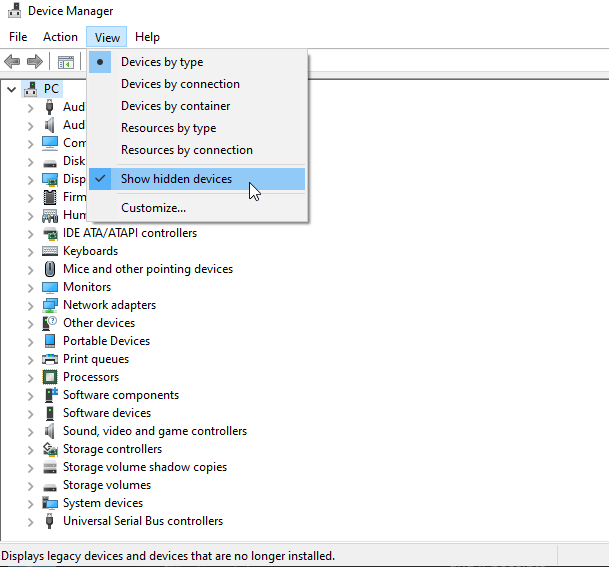This screenshot has height=567, width=609.
Task: Open the Action menu
Action: click(x=60, y=37)
